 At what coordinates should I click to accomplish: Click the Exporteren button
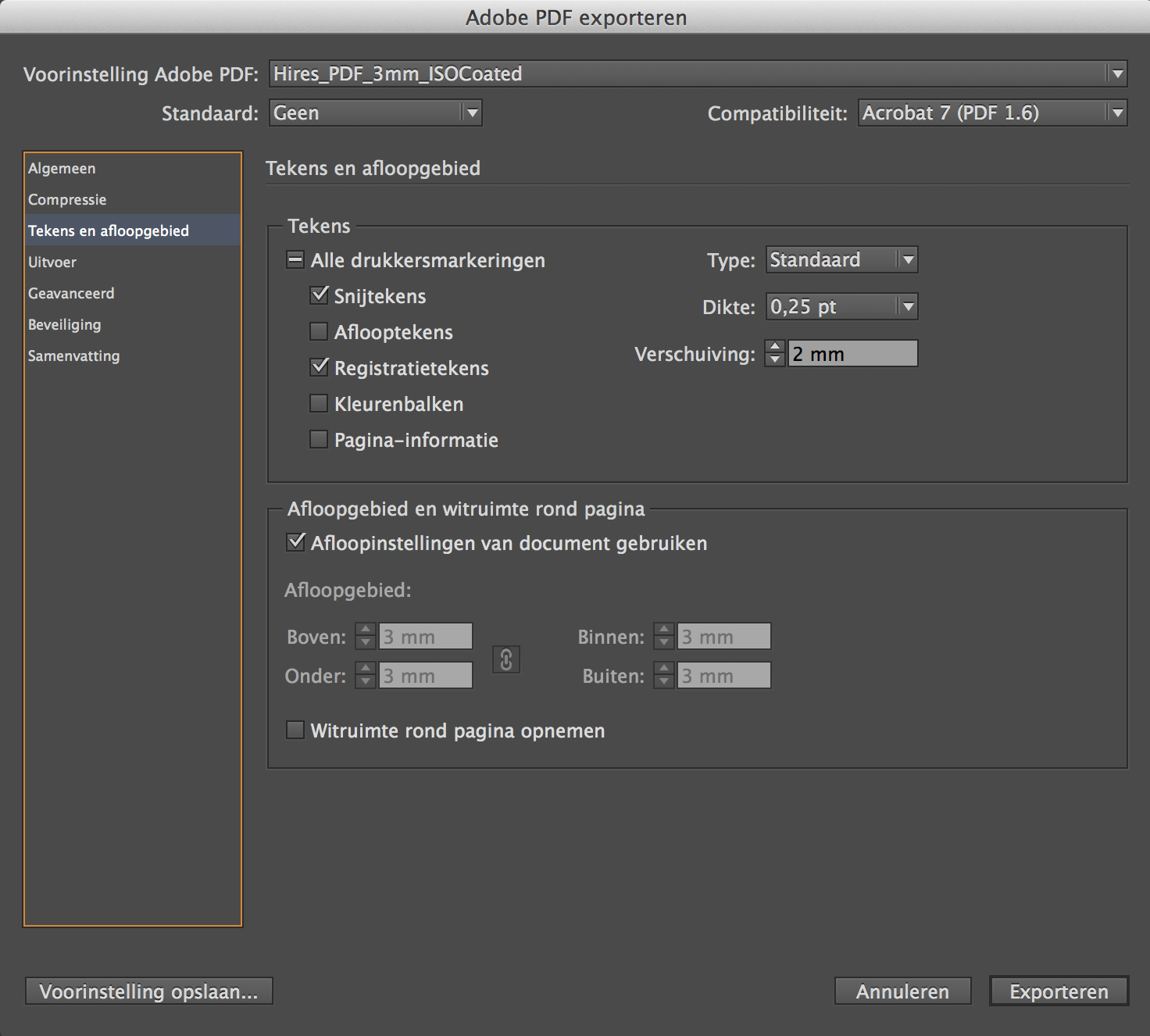tap(1059, 991)
